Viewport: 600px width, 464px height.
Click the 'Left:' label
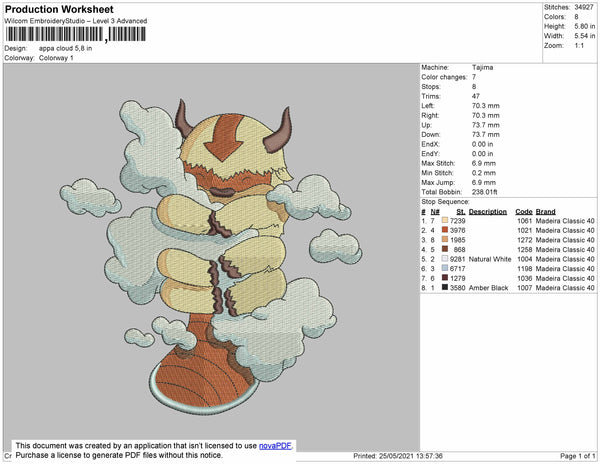(428, 106)
